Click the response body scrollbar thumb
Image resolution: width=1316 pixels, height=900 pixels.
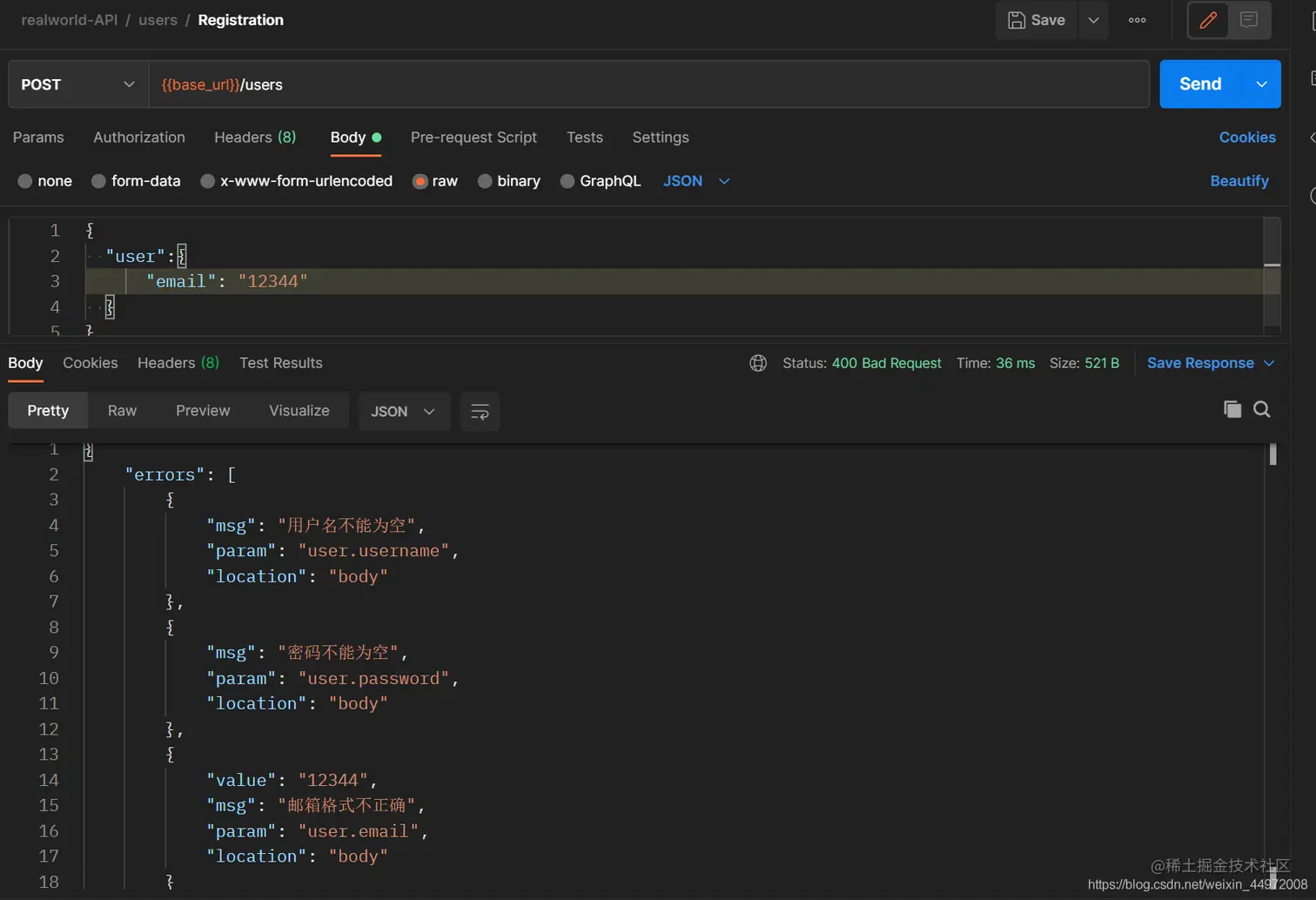(1272, 453)
